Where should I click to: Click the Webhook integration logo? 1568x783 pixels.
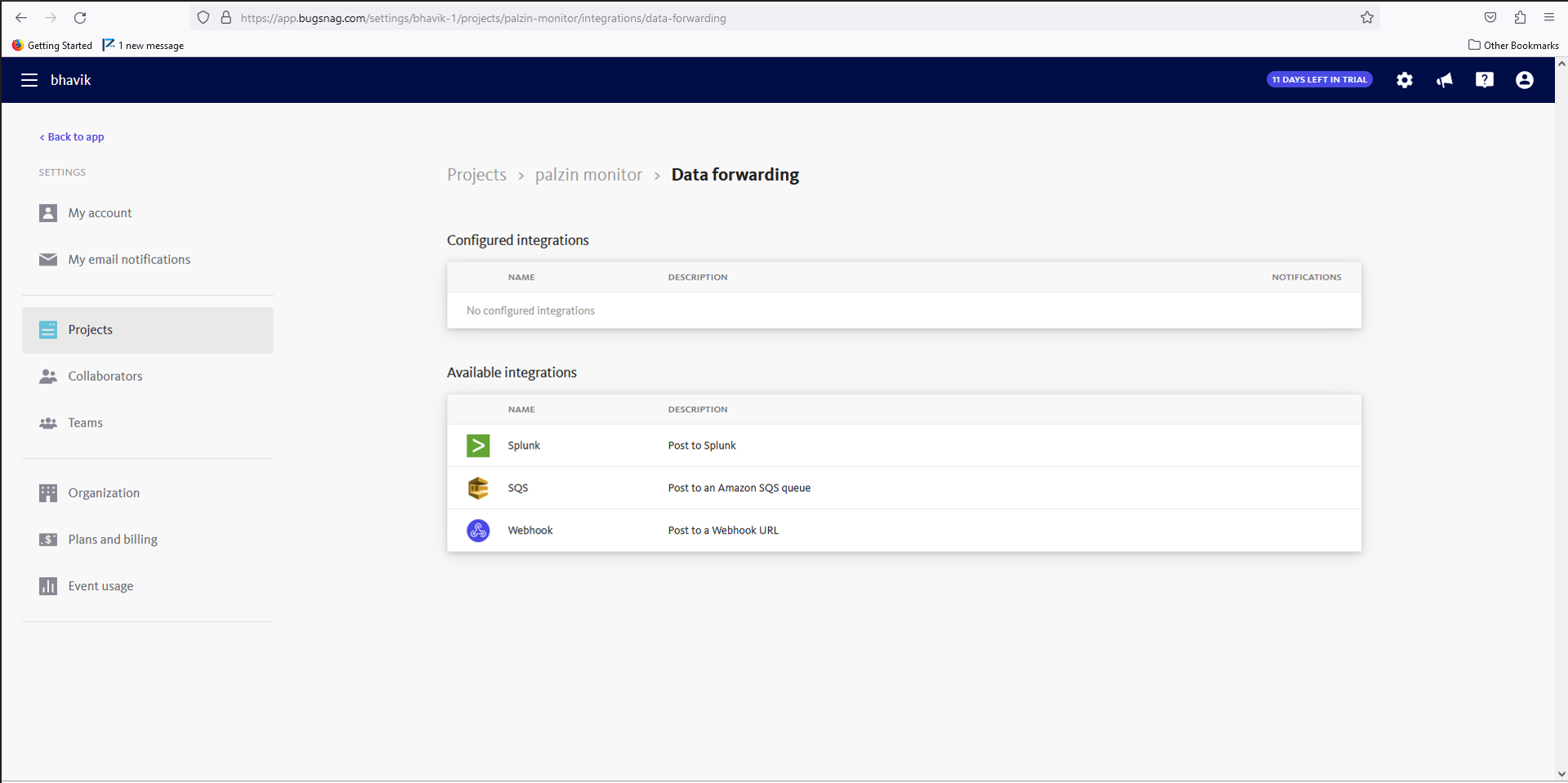(x=478, y=530)
